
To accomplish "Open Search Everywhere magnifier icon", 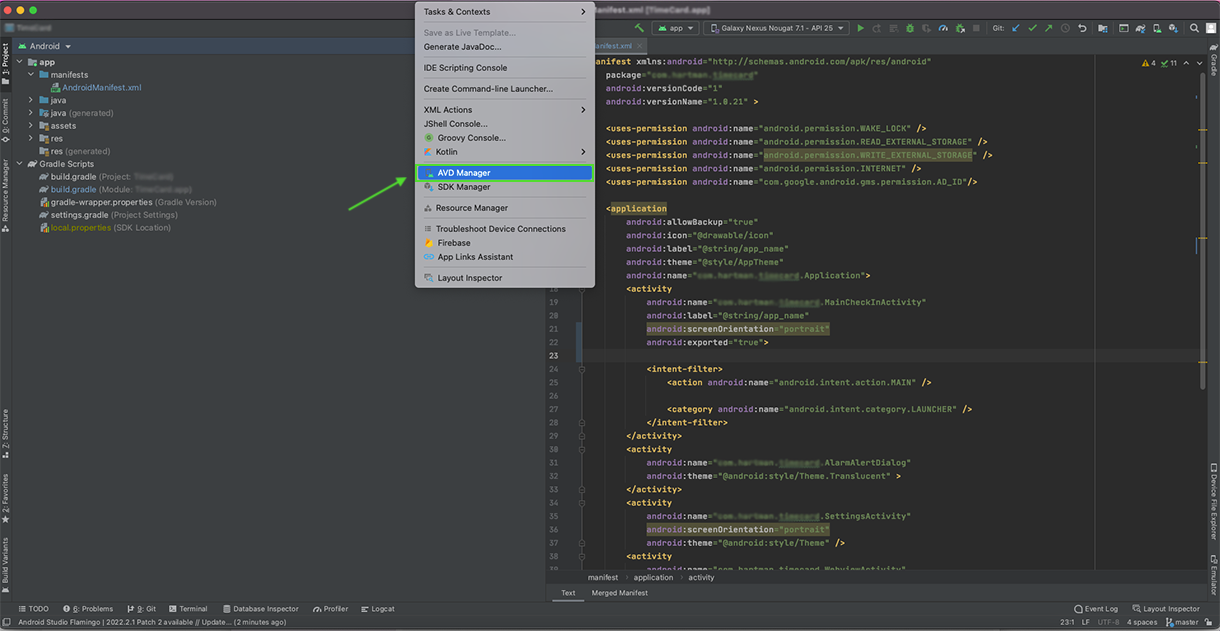I will [1194, 27].
